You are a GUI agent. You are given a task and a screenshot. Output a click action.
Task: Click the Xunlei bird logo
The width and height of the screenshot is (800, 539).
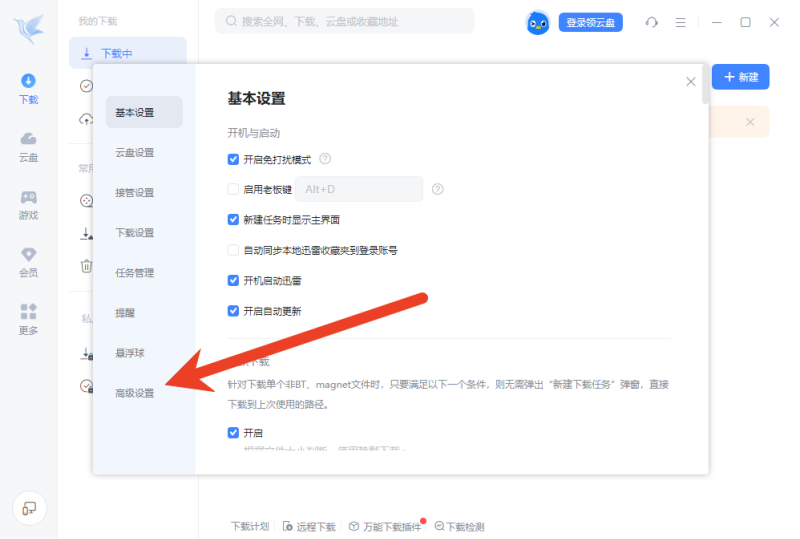click(29, 29)
